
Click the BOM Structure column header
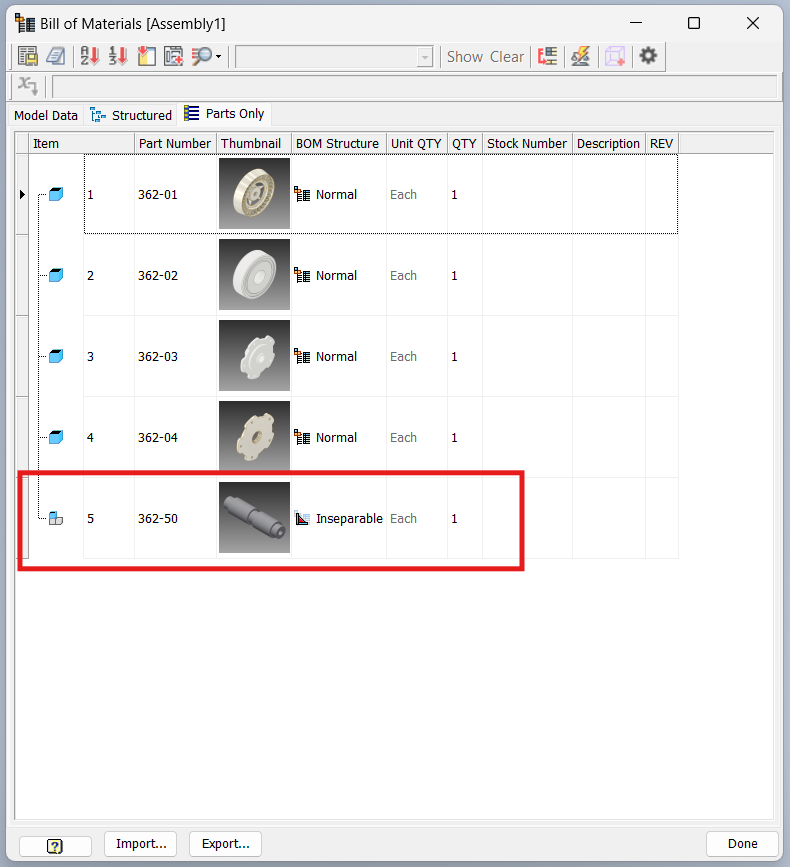coord(338,144)
